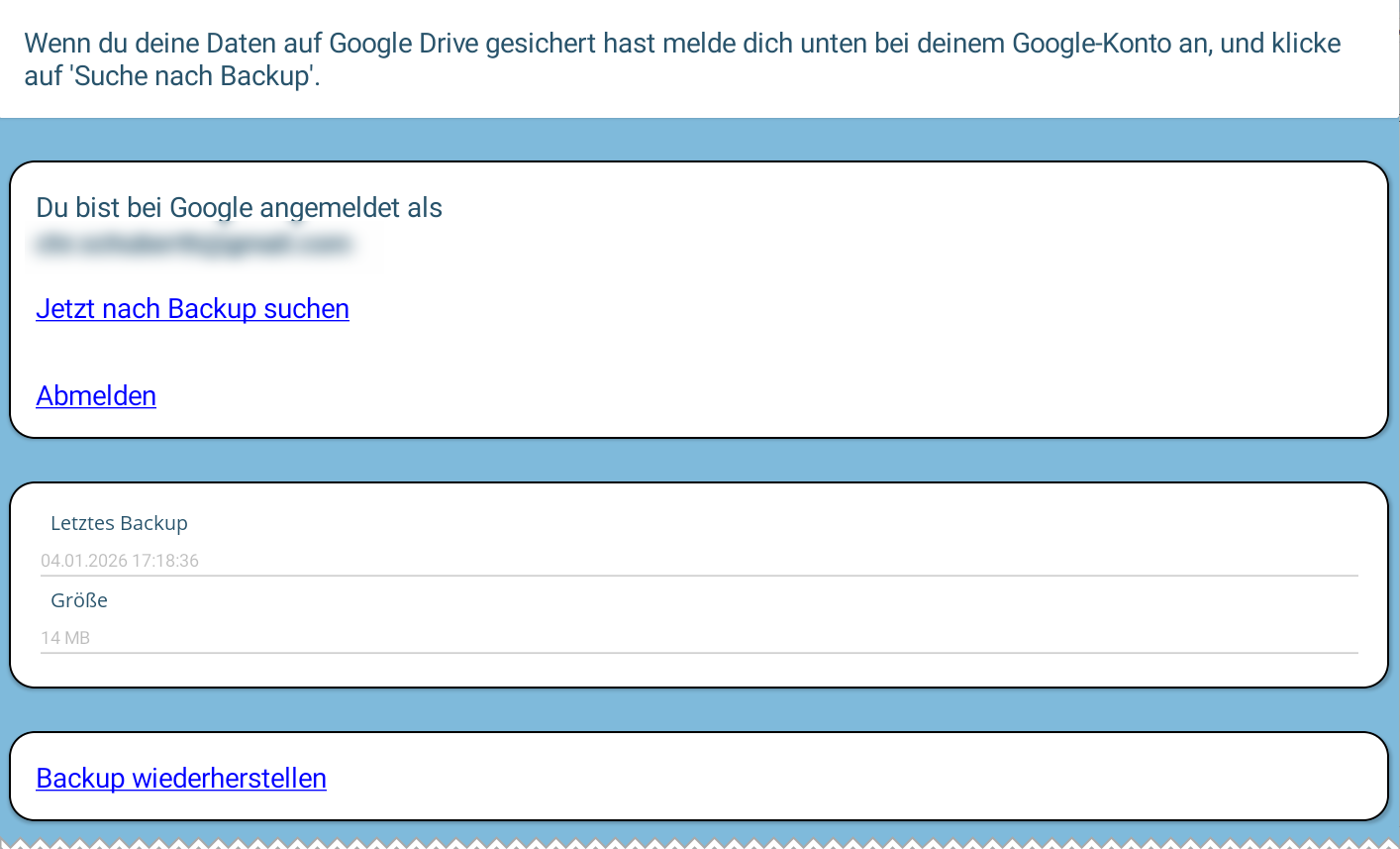Select the 'Größe' label

(x=78, y=599)
